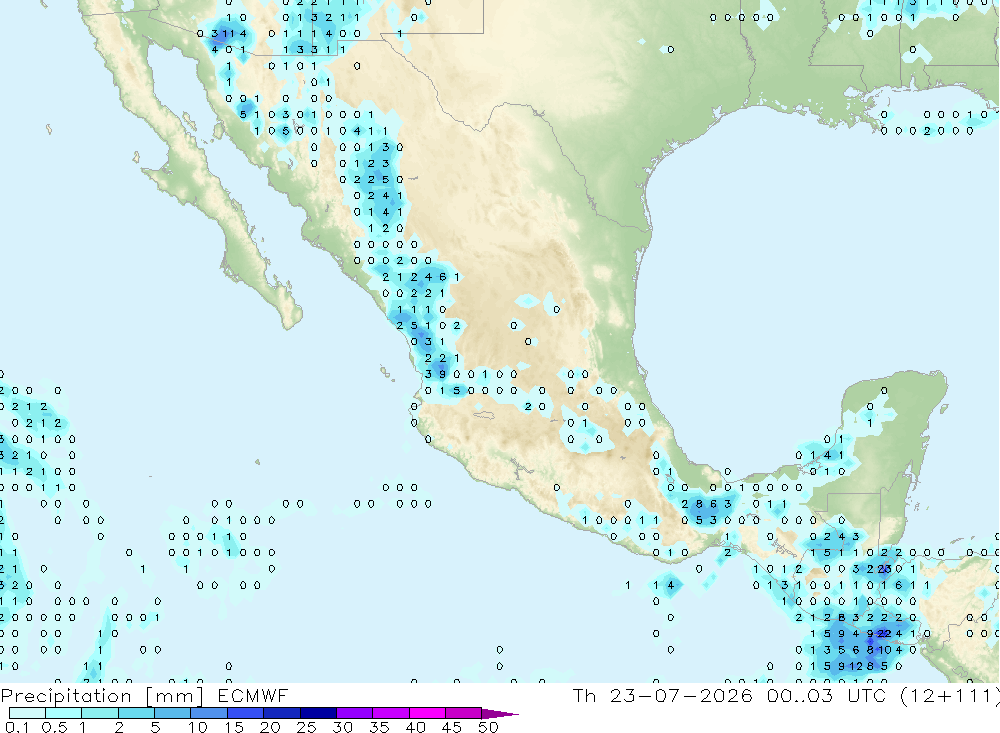Screen dimensions: 1000x733
Task: Click the '23' precipitation value near Guatemala
Action: (884, 568)
